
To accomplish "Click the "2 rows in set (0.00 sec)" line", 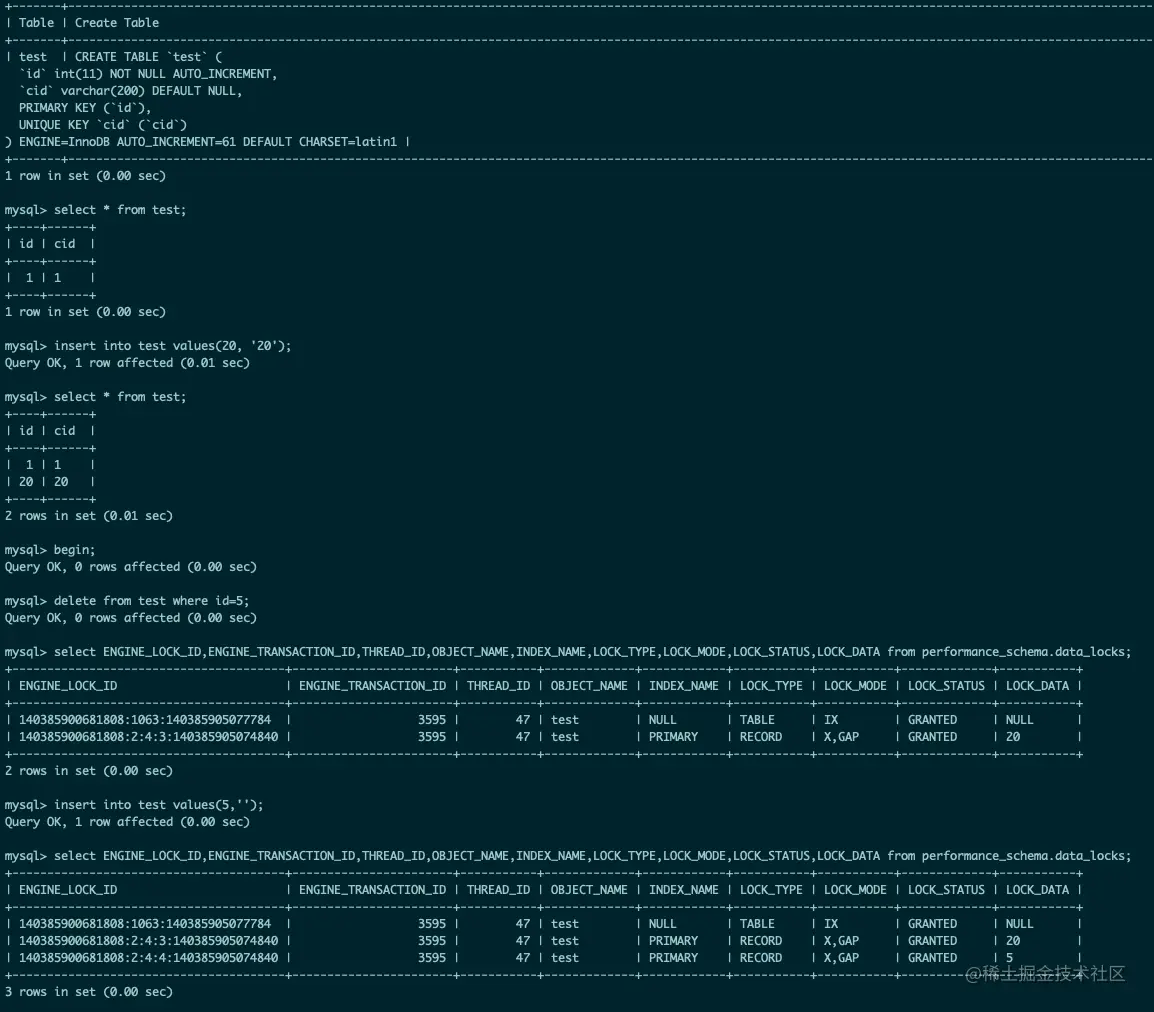I will (x=88, y=771).
